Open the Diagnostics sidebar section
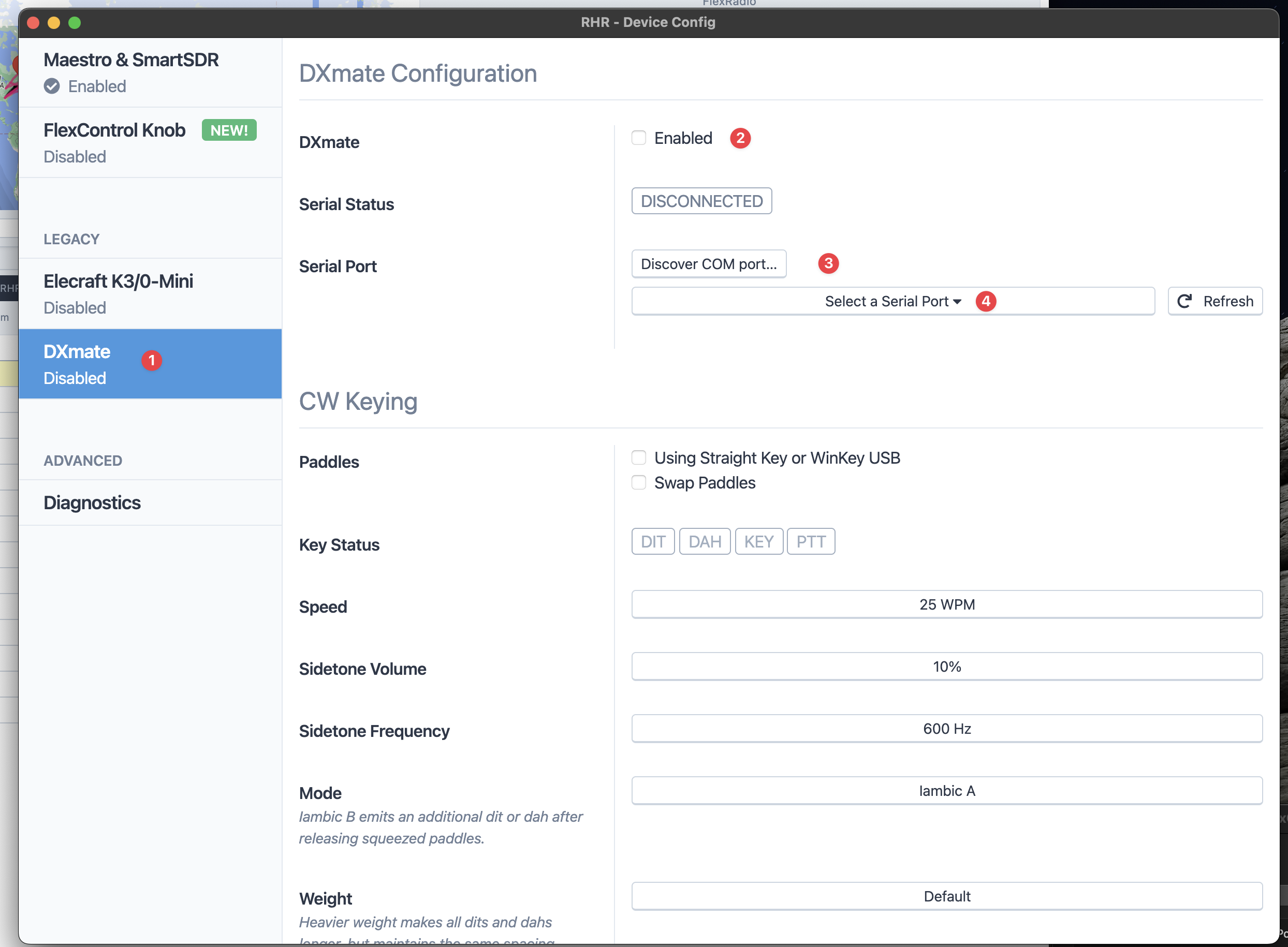The width and height of the screenshot is (1288, 947). (92, 502)
